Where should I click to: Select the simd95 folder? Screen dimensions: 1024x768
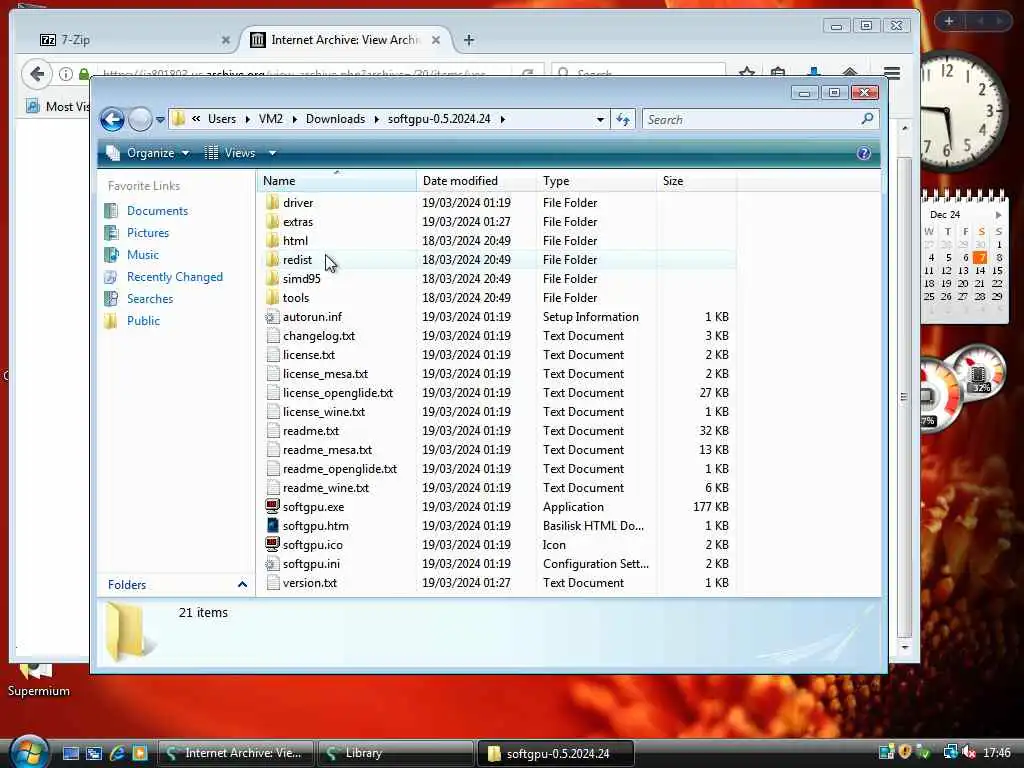[301, 279]
